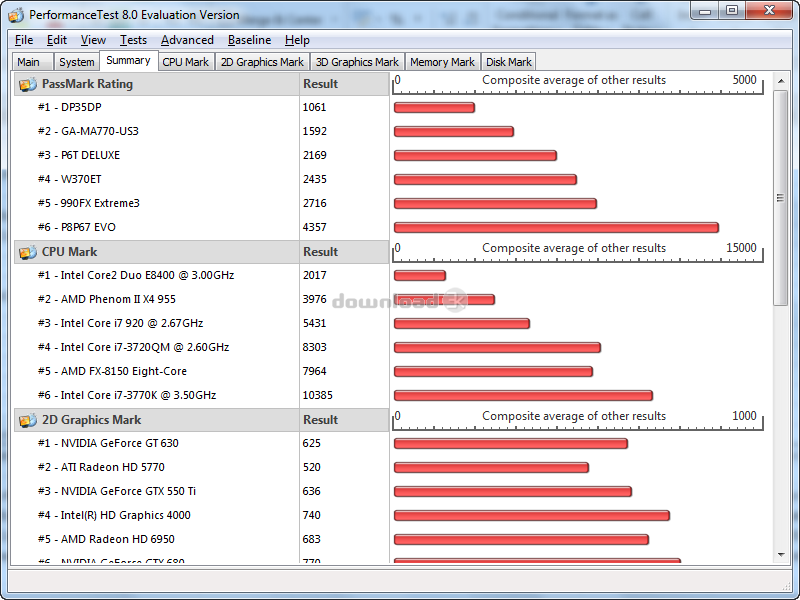Image resolution: width=800 pixels, height=600 pixels.
Task: Go to the 2D Graphics Mark tab
Action: click(x=262, y=62)
